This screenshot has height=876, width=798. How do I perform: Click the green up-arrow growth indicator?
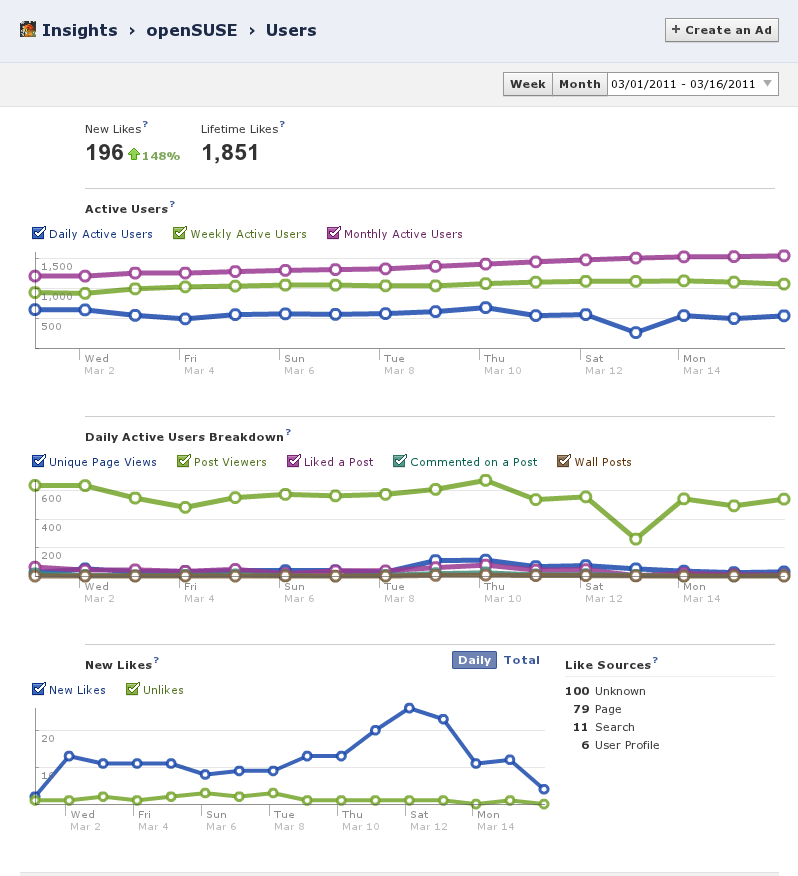(x=133, y=155)
